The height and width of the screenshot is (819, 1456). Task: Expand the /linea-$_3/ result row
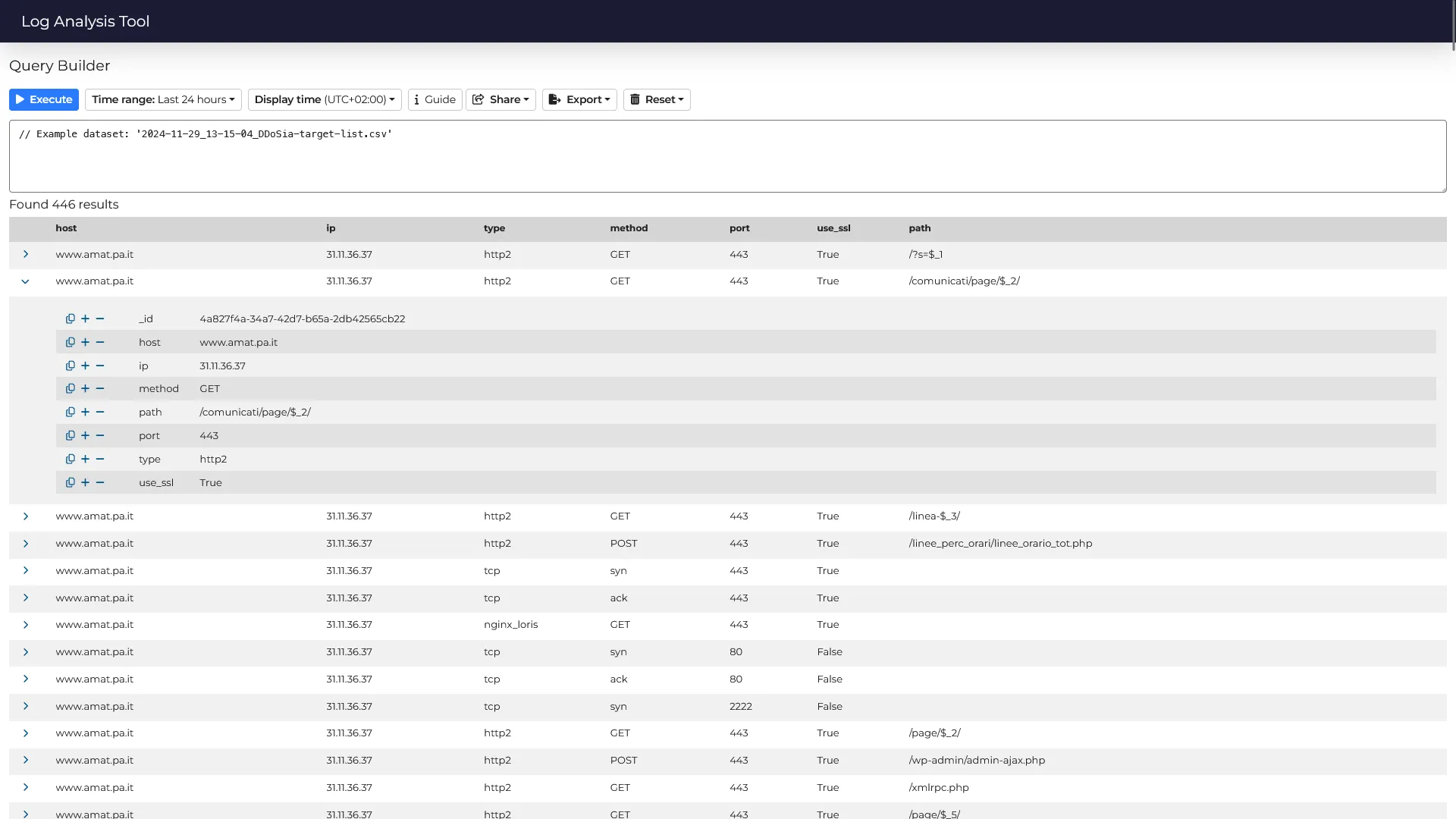point(26,516)
